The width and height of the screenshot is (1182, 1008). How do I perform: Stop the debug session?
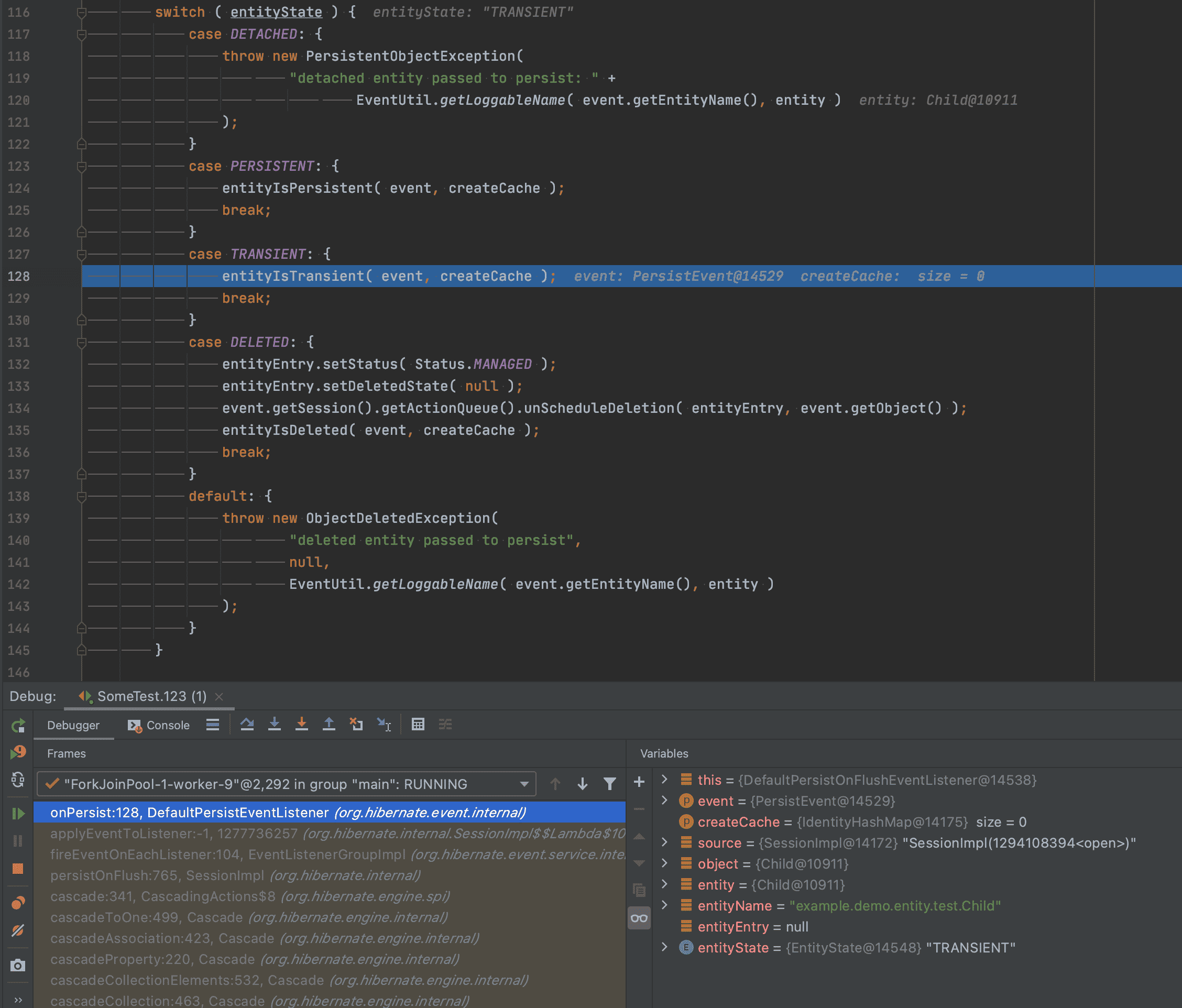tap(18, 869)
